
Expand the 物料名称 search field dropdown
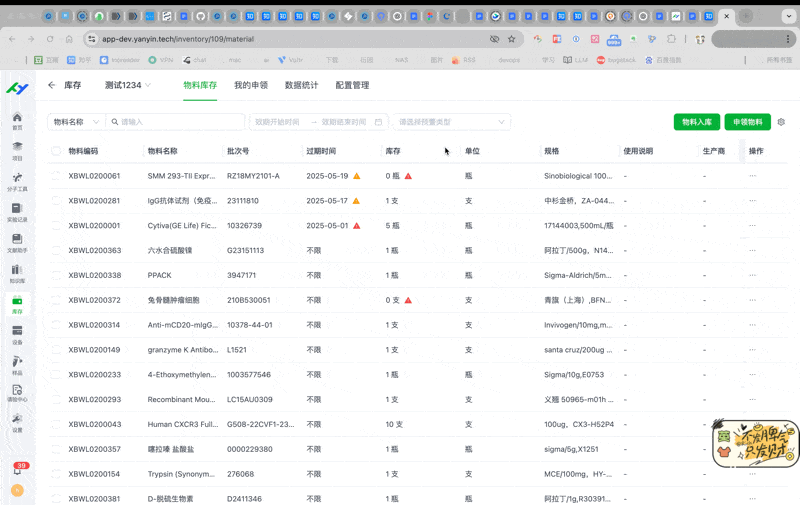76,122
